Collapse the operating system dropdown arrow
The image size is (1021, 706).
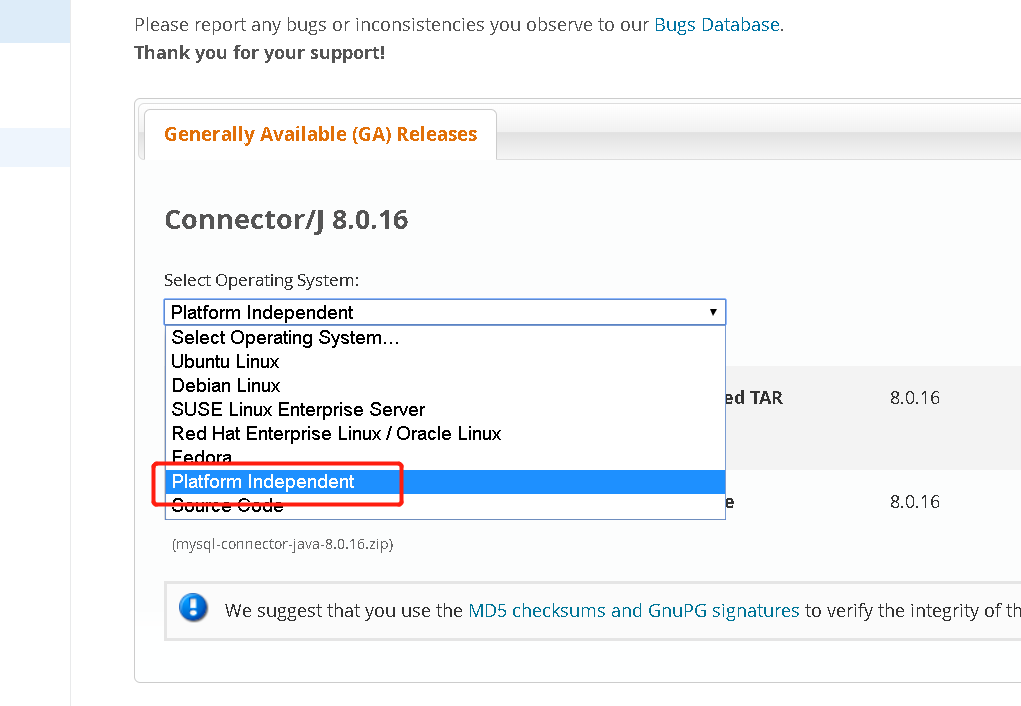coord(713,312)
